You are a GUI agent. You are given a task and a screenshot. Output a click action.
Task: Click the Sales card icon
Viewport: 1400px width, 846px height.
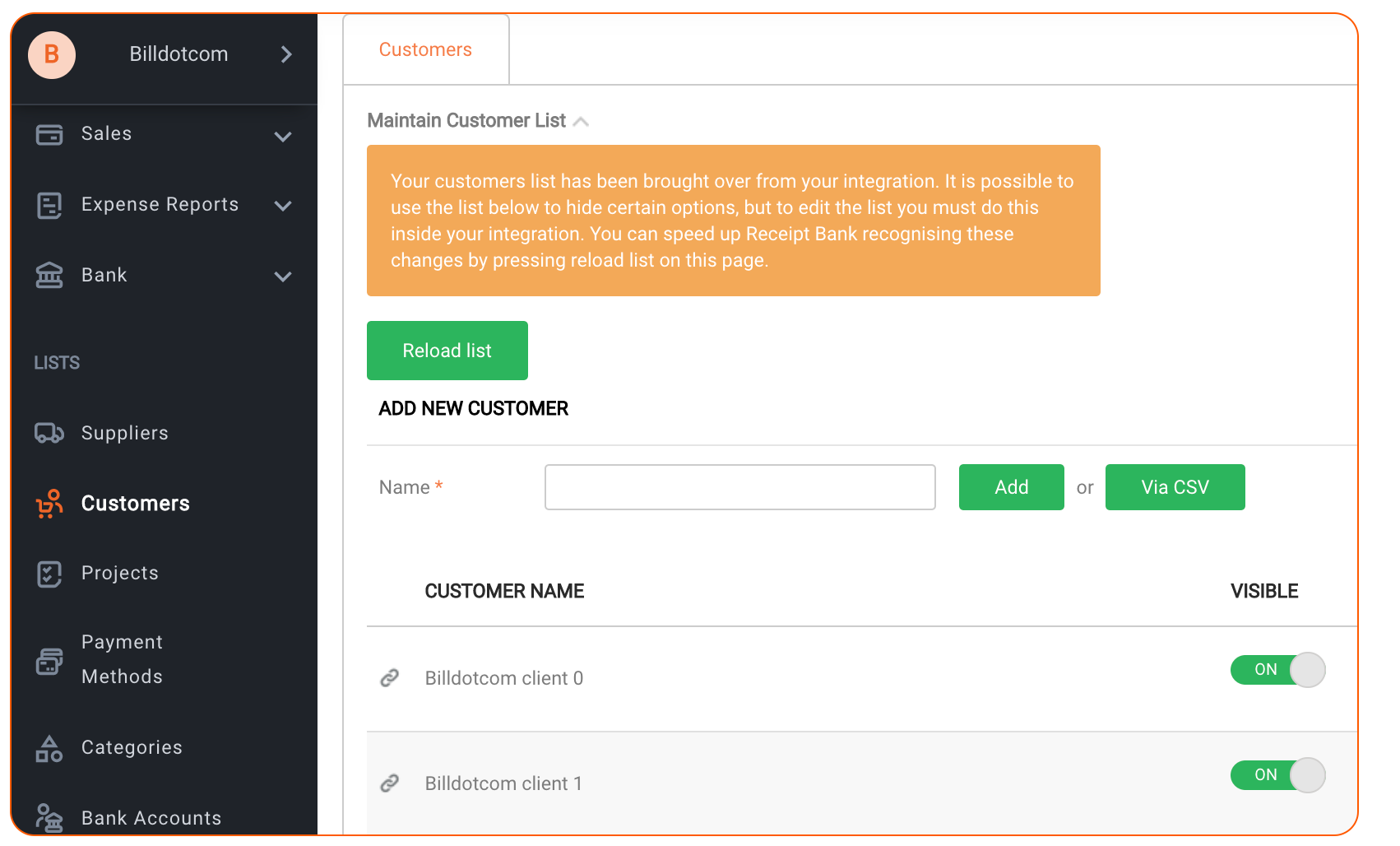[x=49, y=134]
